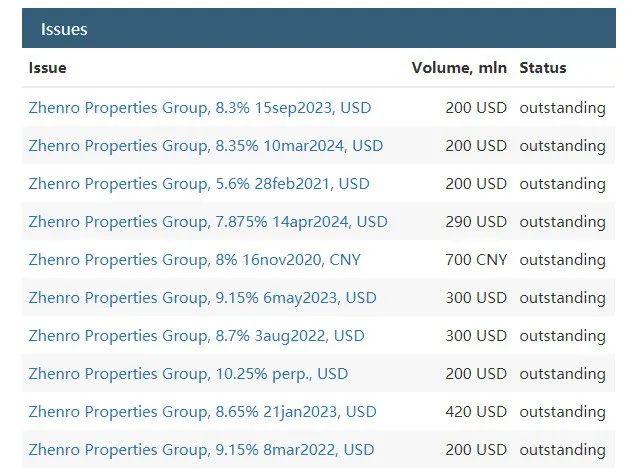Screen dimensions: 639x475
Task: Click outstanding status of 15sep2023 bond
Action: click(563, 108)
